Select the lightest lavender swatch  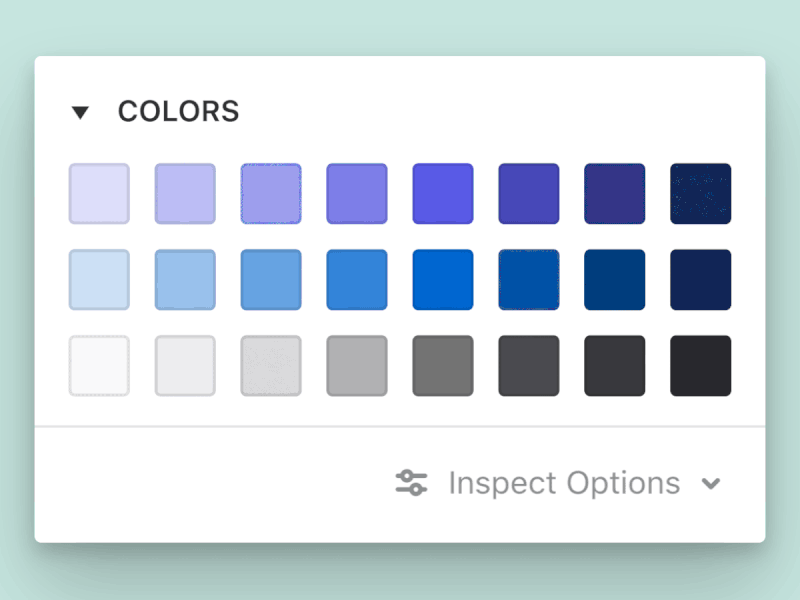(x=99, y=193)
